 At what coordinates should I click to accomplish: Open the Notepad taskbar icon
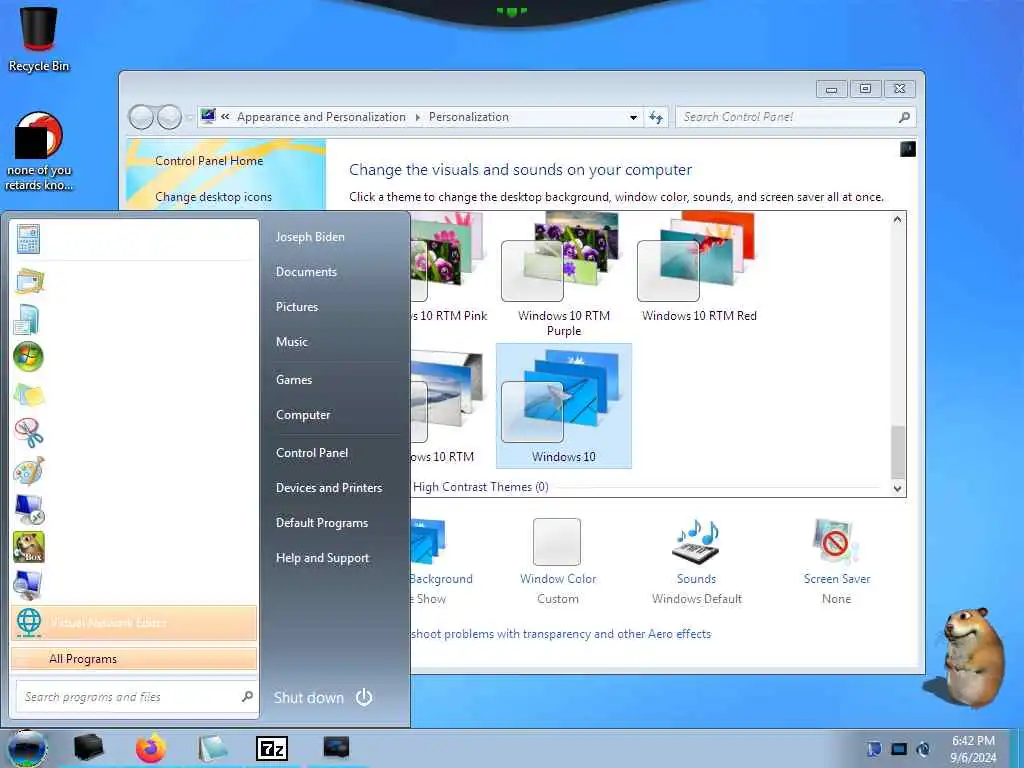212,748
